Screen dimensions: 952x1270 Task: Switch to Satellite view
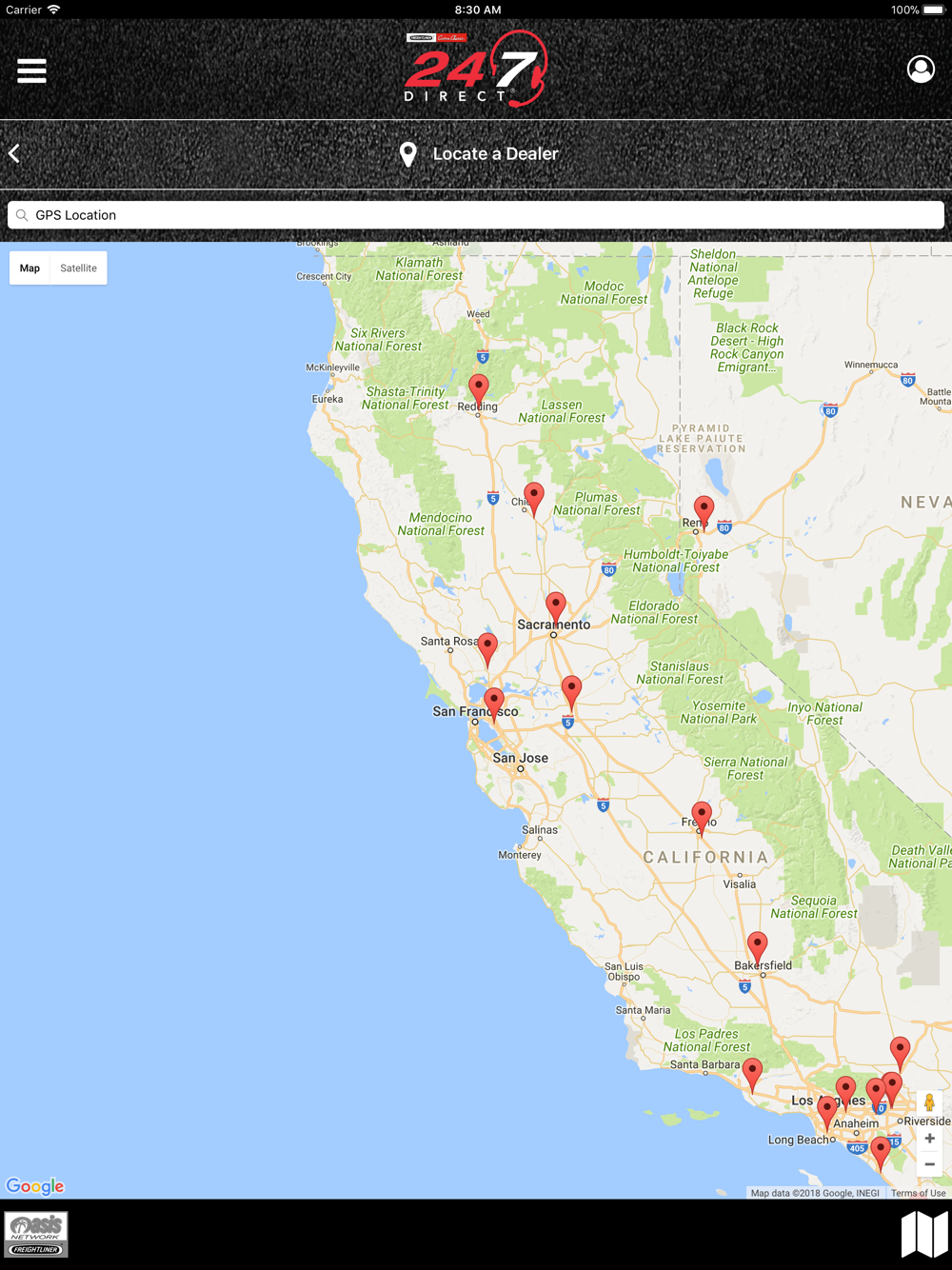[x=78, y=268]
